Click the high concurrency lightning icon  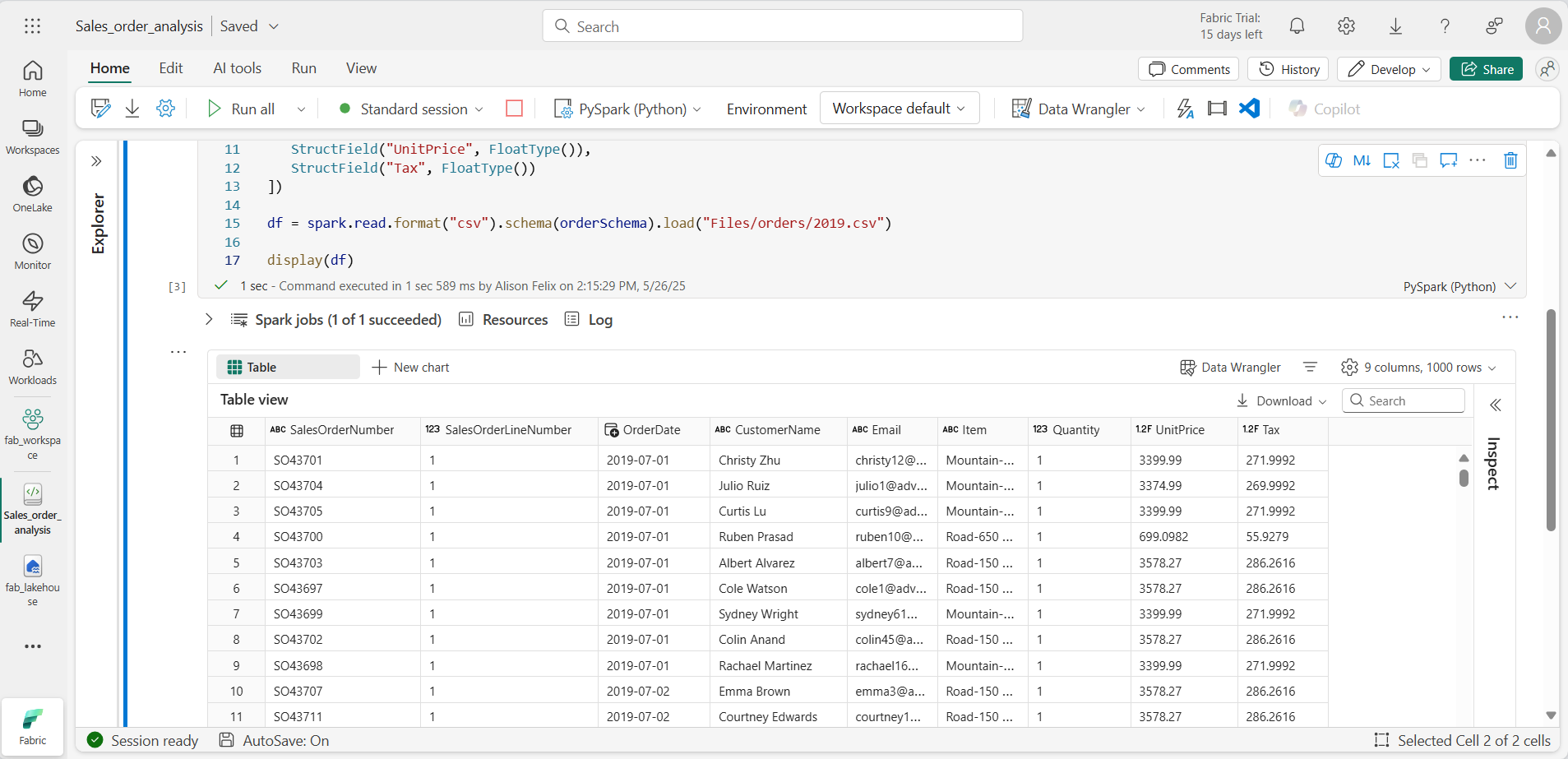[x=1185, y=109]
